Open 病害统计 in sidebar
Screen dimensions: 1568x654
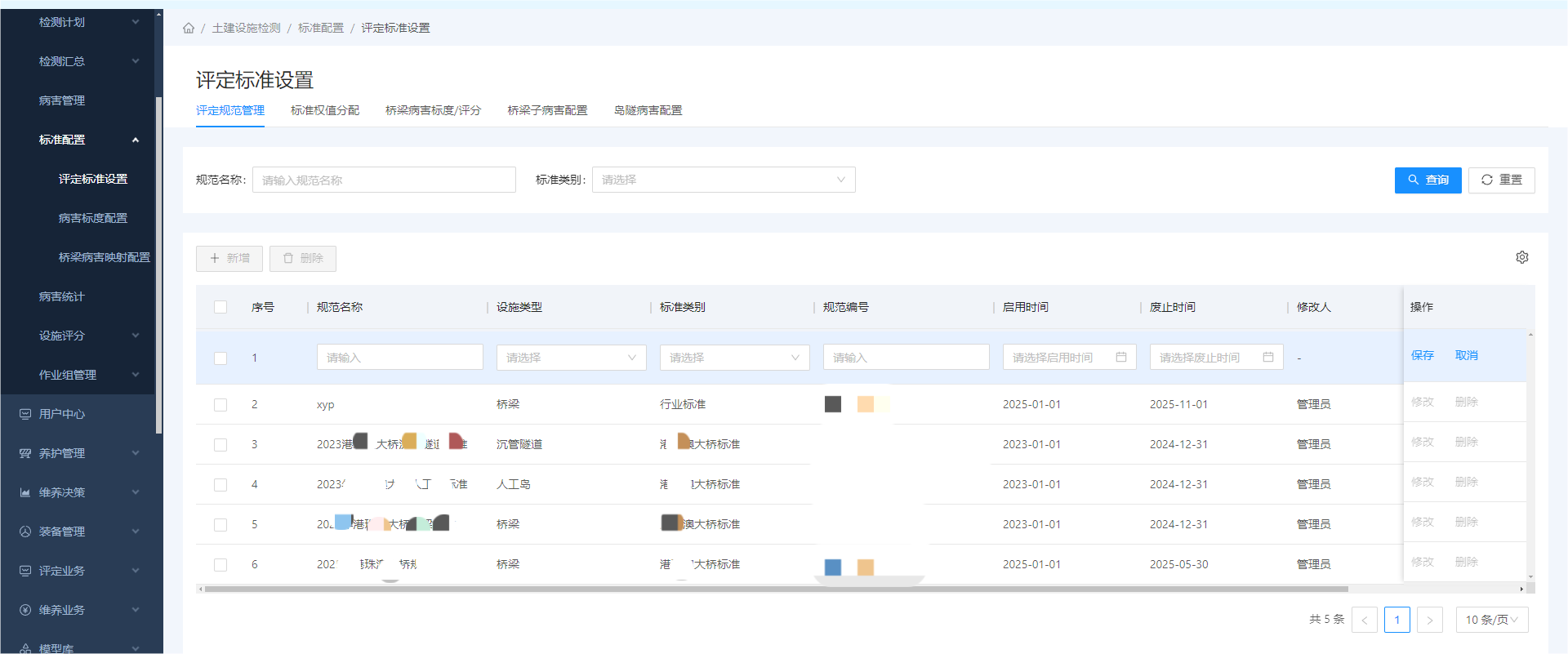click(62, 296)
